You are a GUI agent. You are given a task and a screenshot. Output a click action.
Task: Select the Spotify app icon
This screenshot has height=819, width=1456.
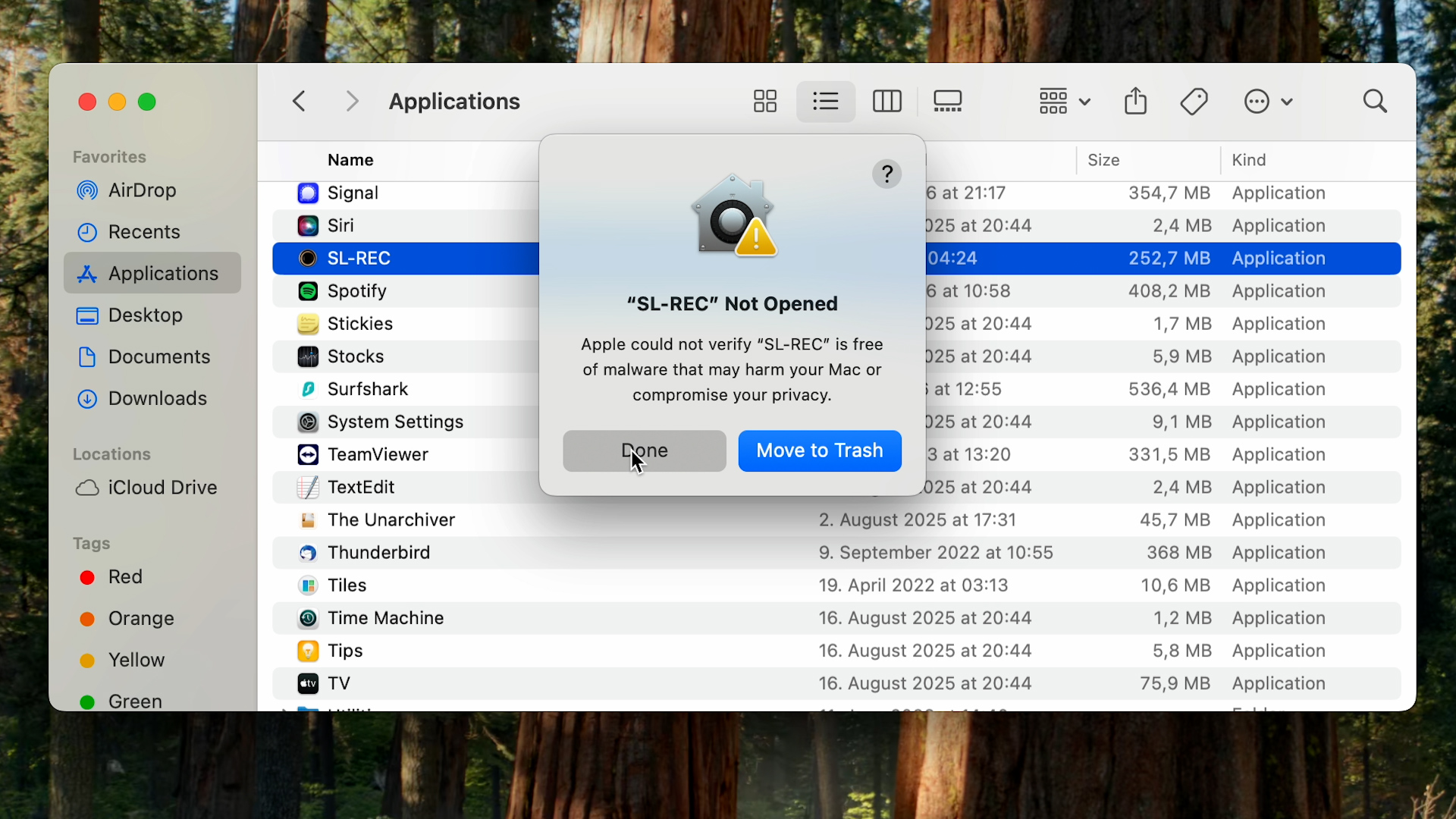[307, 291]
